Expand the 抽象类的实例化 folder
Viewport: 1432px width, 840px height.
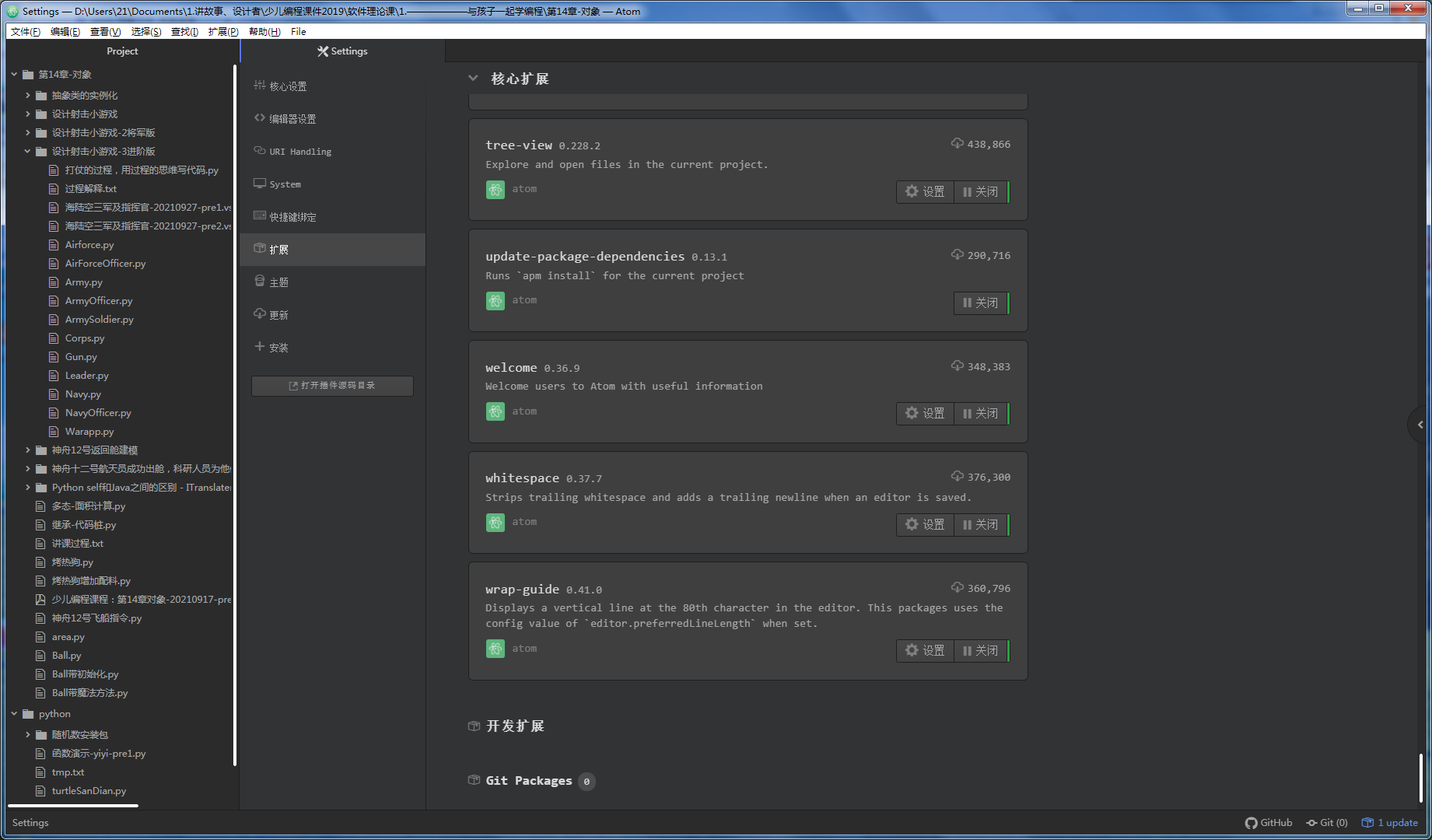click(28, 96)
